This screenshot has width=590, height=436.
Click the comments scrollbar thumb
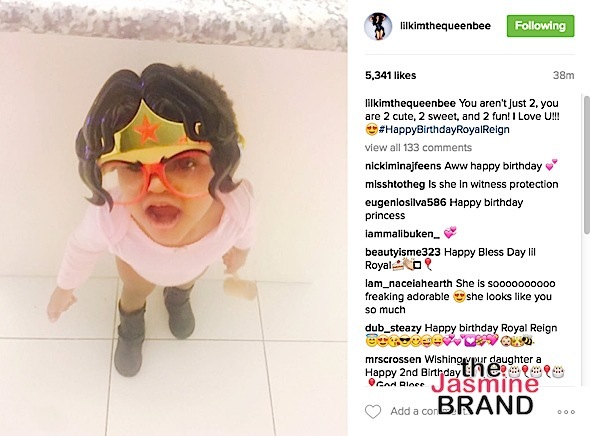[587, 165]
